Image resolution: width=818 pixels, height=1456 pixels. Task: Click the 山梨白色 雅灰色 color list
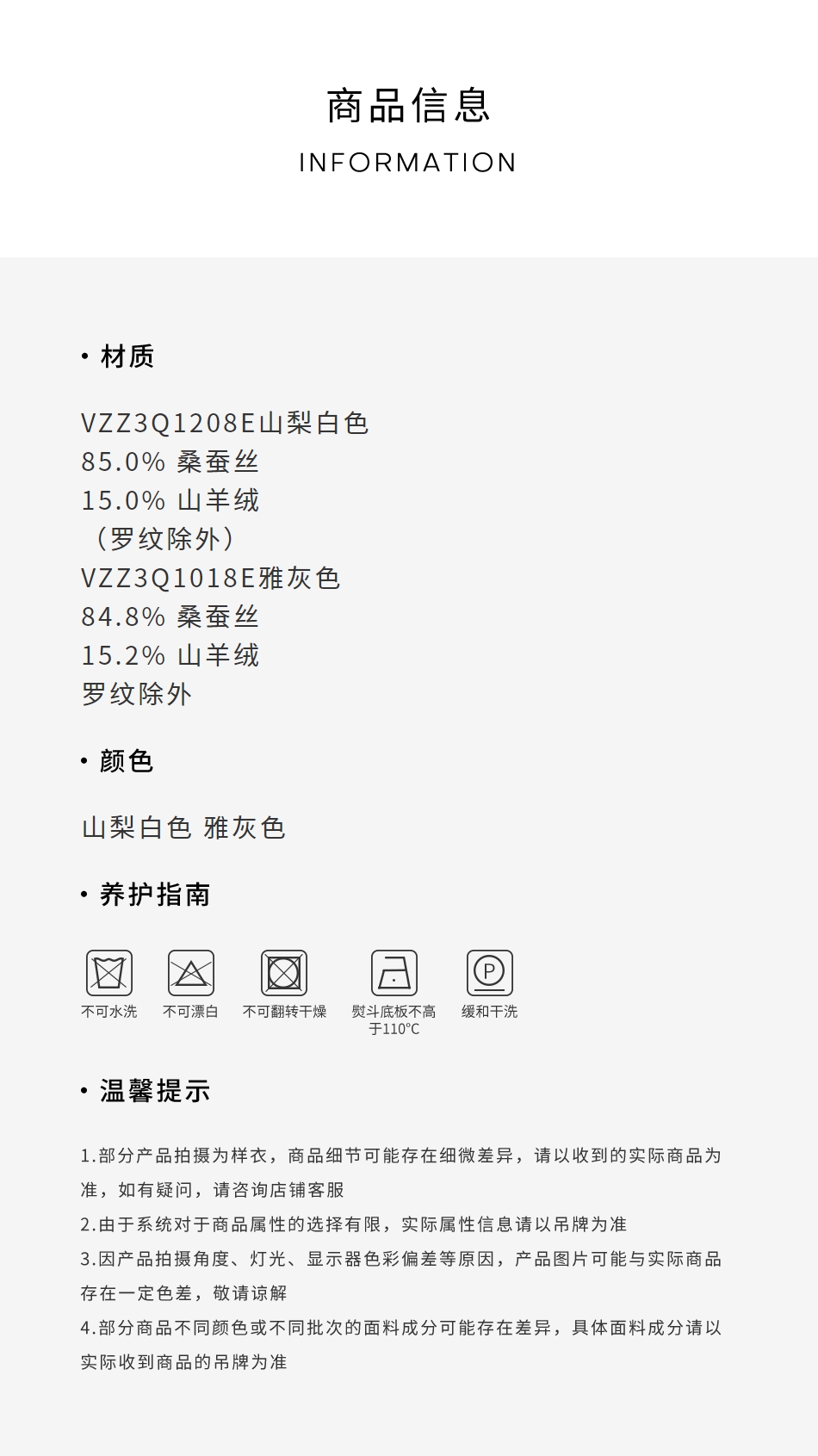click(183, 827)
